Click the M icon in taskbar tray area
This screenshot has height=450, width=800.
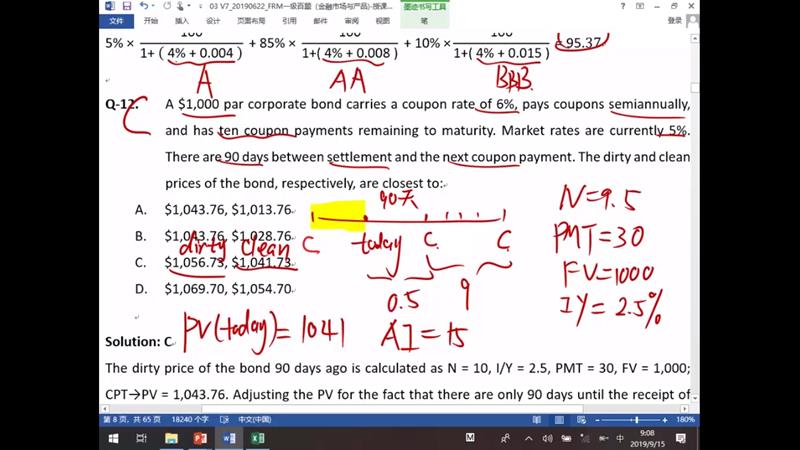point(470,437)
